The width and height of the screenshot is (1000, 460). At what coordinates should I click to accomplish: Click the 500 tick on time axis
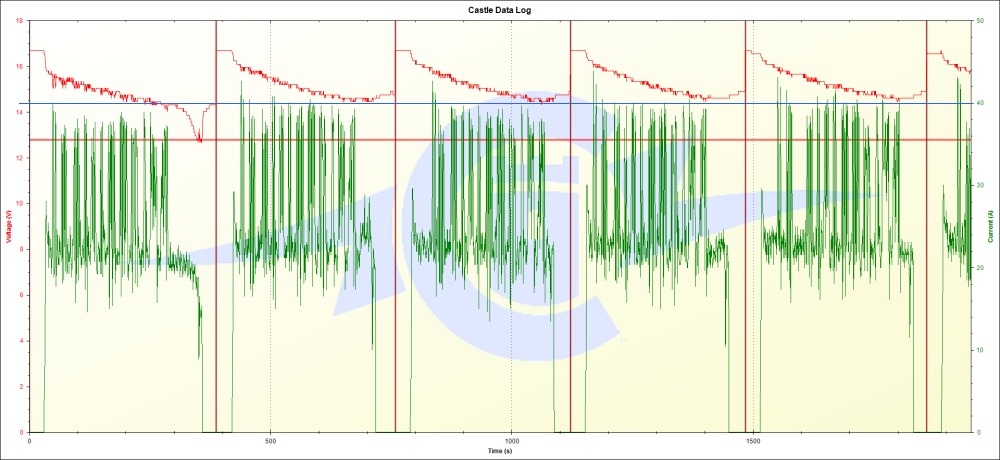click(x=270, y=440)
